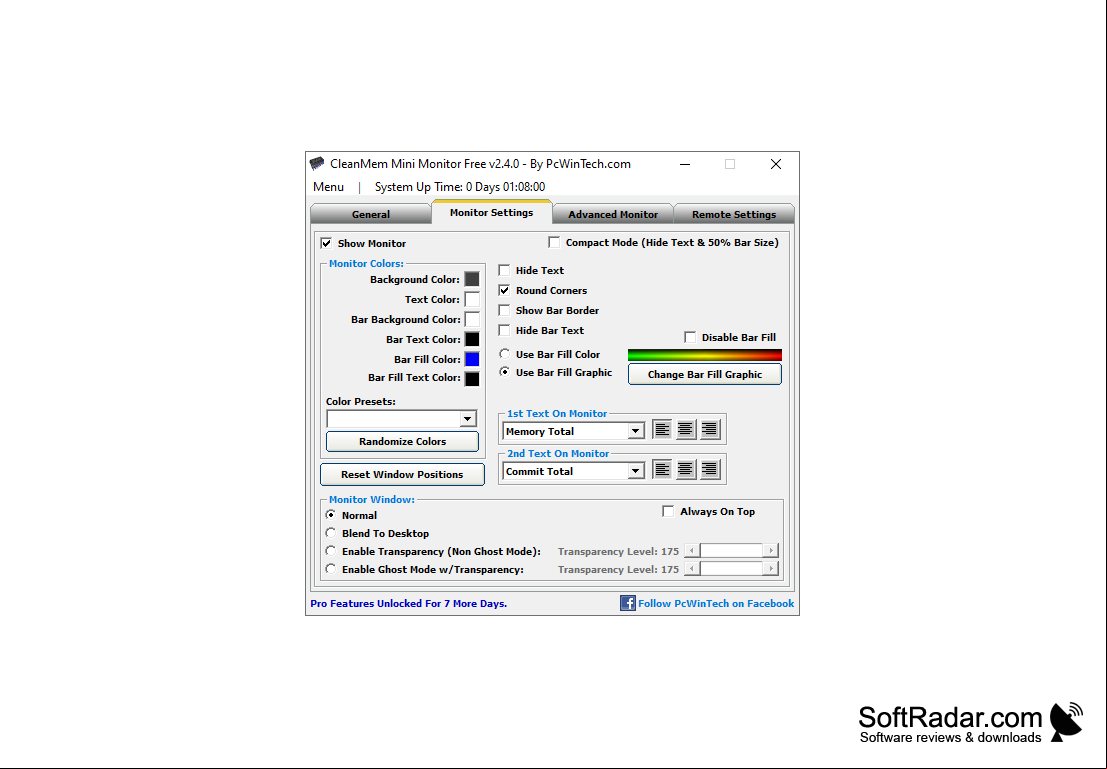Open the Advanced Monitor tab
1107x769 pixels.
click(613, 214)
